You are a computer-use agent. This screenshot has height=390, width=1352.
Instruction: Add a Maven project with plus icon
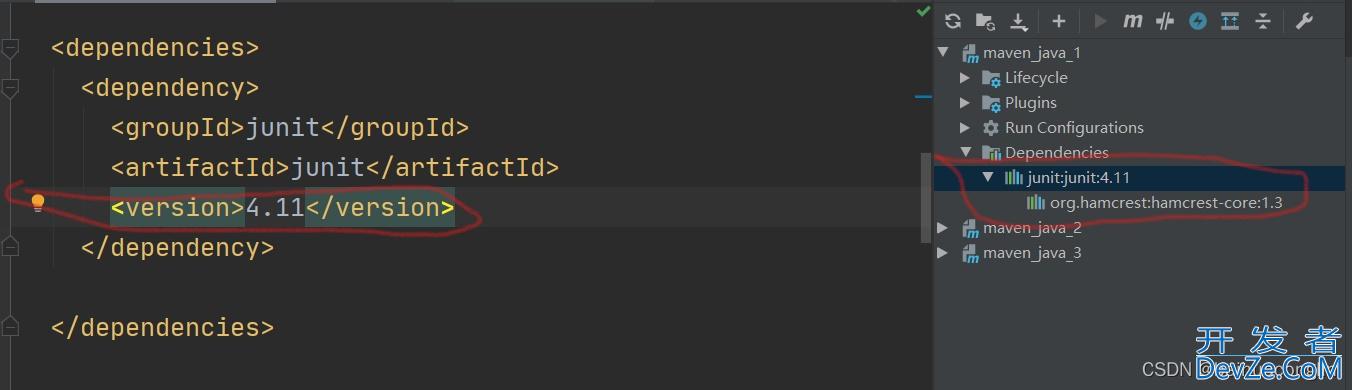click(1059, 21)
